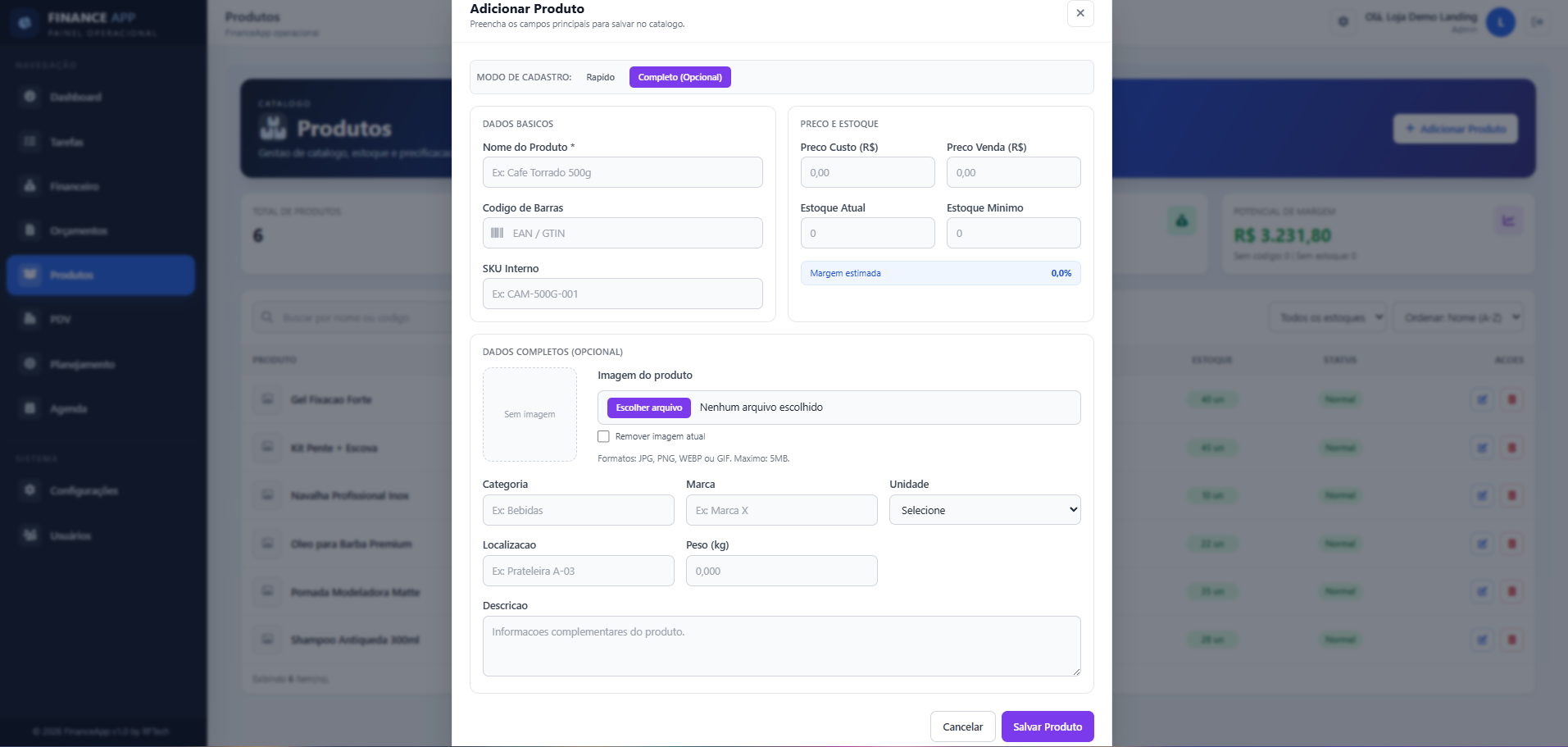The width and height of the screenshot is (1568, 747).
Task: Close the Adicionar Produto dialog with the X
Action: click(1080, 13)
